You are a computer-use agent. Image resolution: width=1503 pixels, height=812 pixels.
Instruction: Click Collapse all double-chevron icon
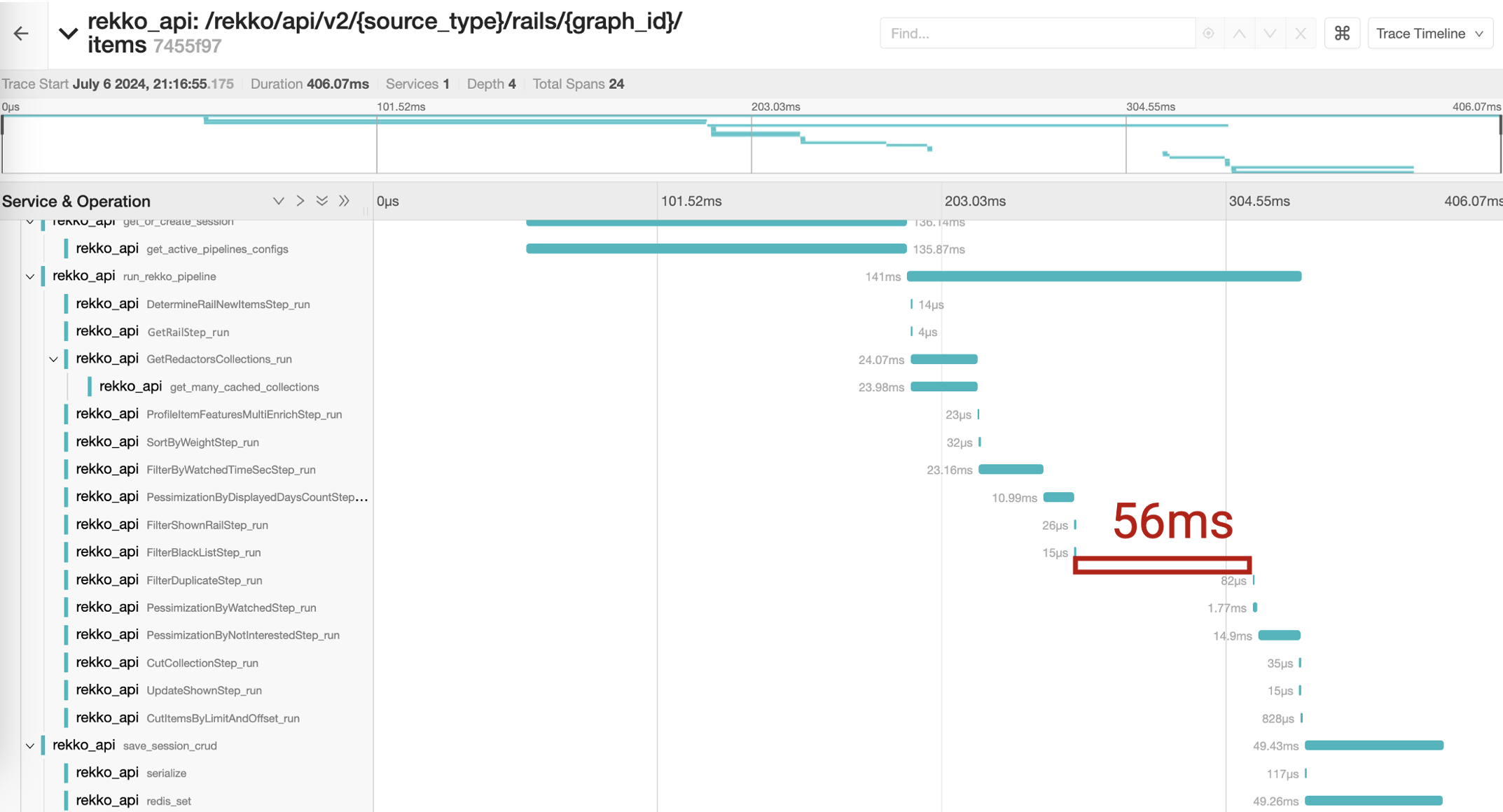click(344, 201)
